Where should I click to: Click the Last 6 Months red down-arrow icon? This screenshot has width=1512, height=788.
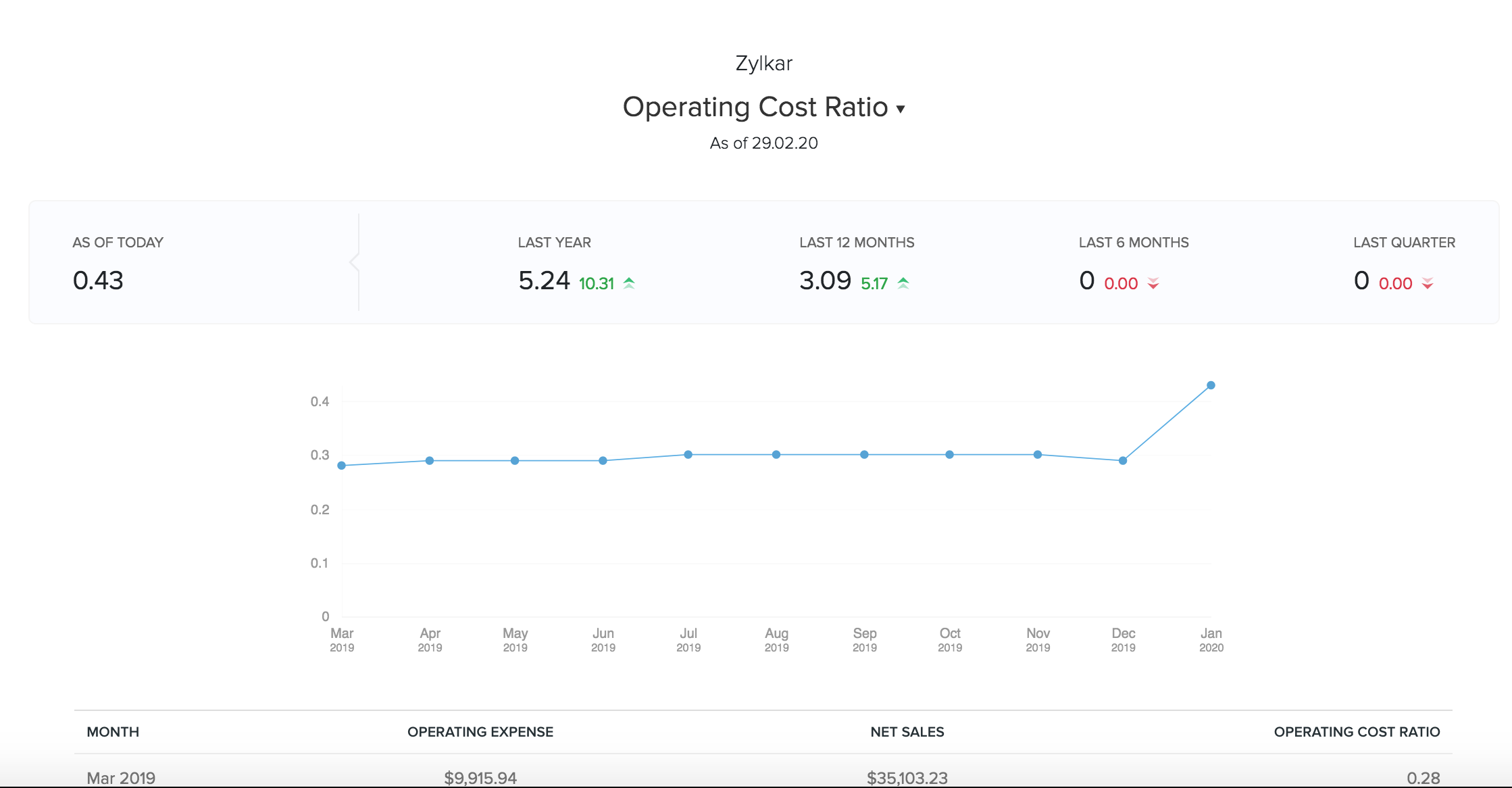click(1153, 283)
